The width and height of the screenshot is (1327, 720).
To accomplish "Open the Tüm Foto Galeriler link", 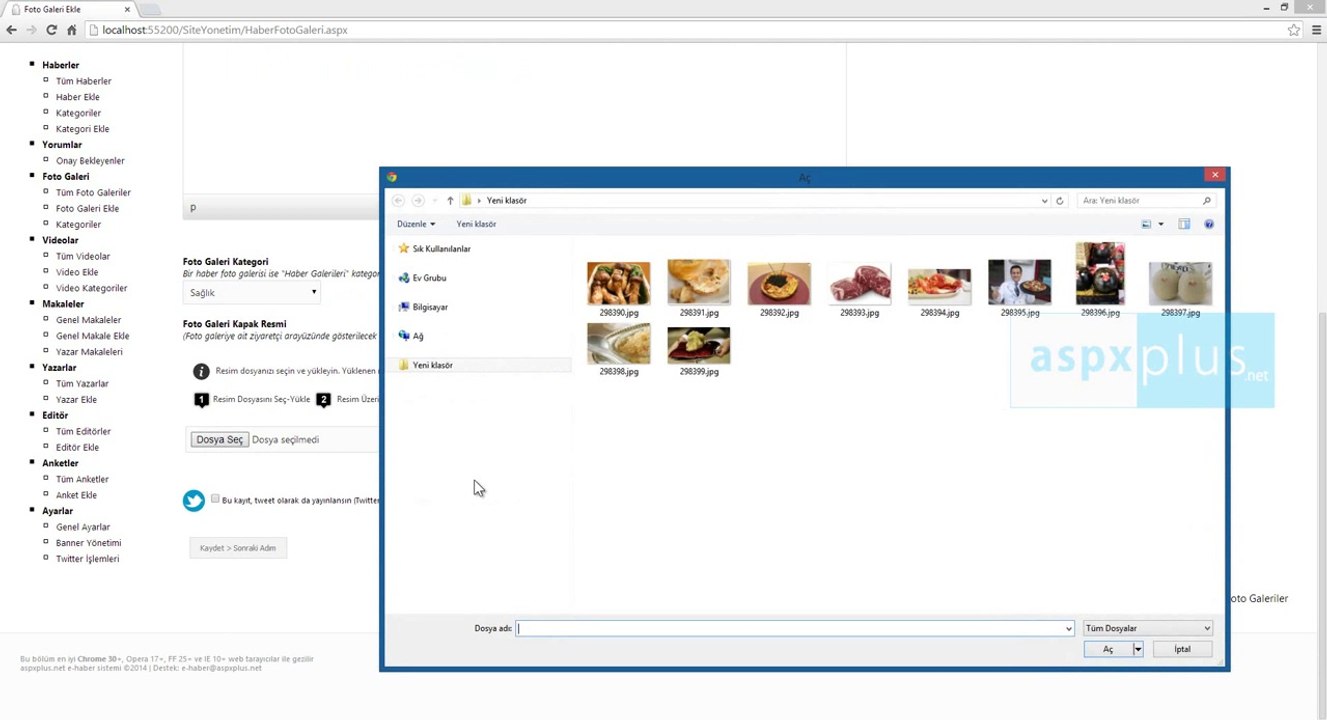I will point(94,193).
